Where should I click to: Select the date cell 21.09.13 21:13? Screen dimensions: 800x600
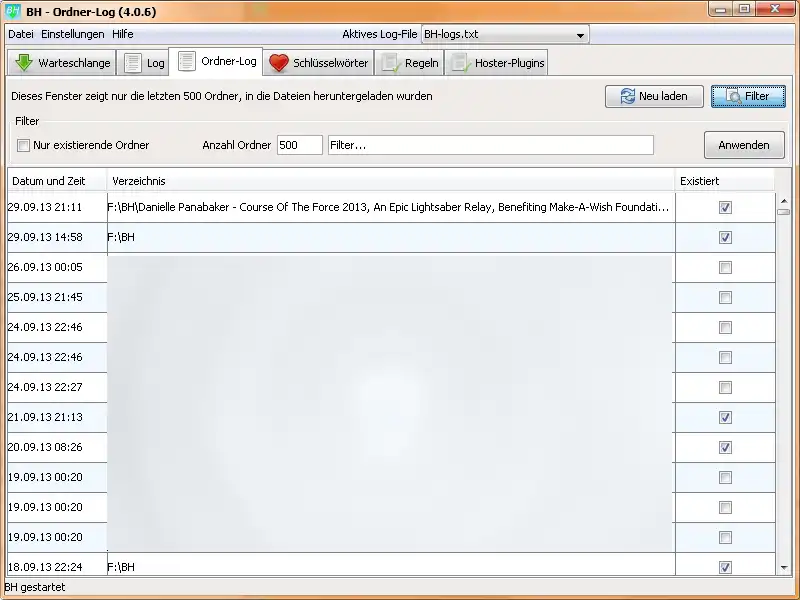(57, 417)
